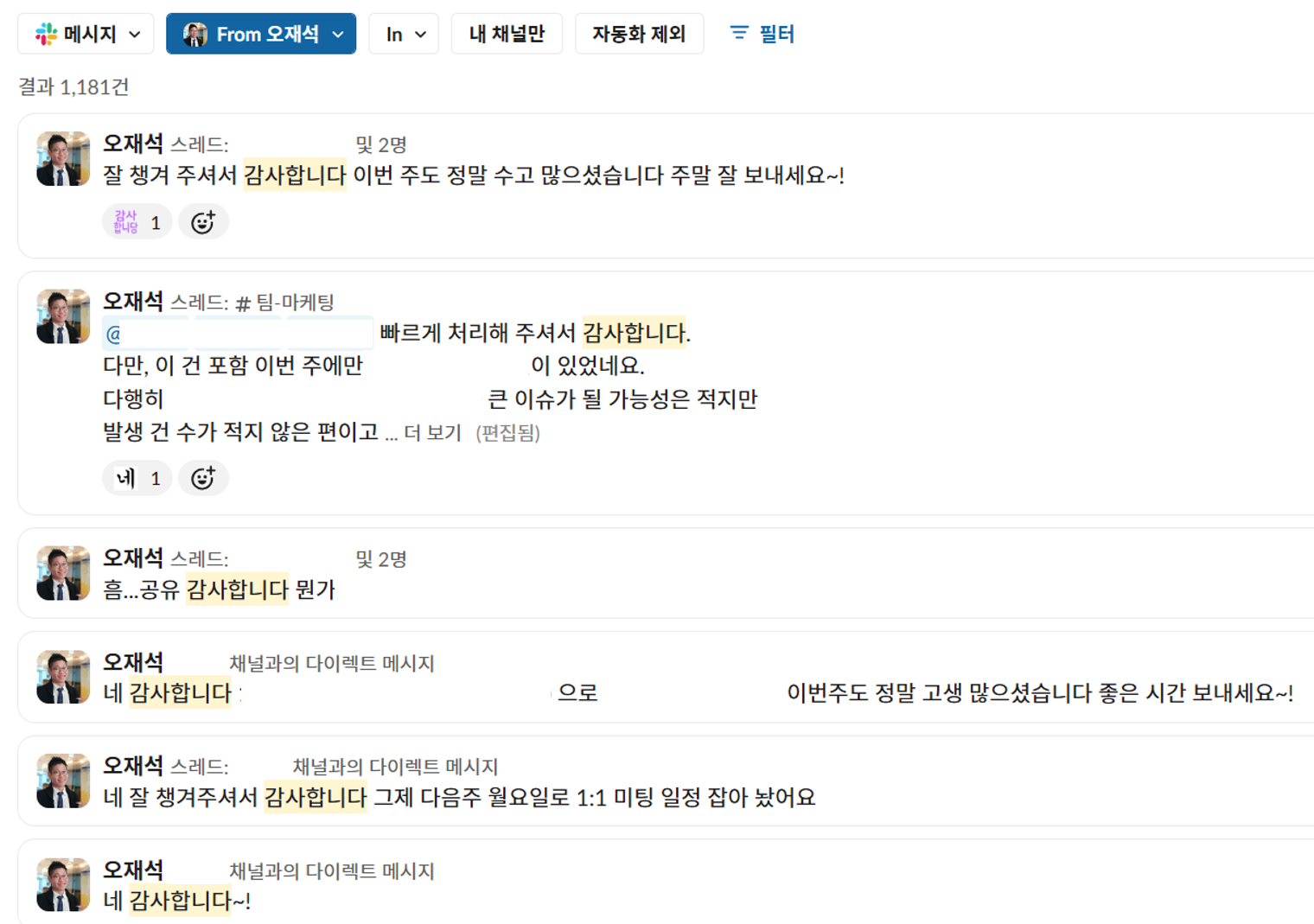This screenshot has height=924, width=1314.
Task: Toggle the 자동화 제외 filter
Action: pyautogui.click(x=639, y=35)
